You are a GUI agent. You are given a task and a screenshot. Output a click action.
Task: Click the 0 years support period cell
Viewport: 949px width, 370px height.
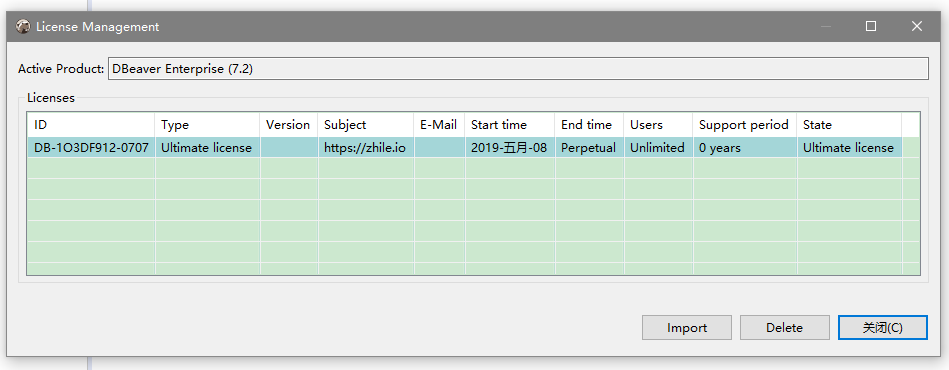(x=745, y=148)
